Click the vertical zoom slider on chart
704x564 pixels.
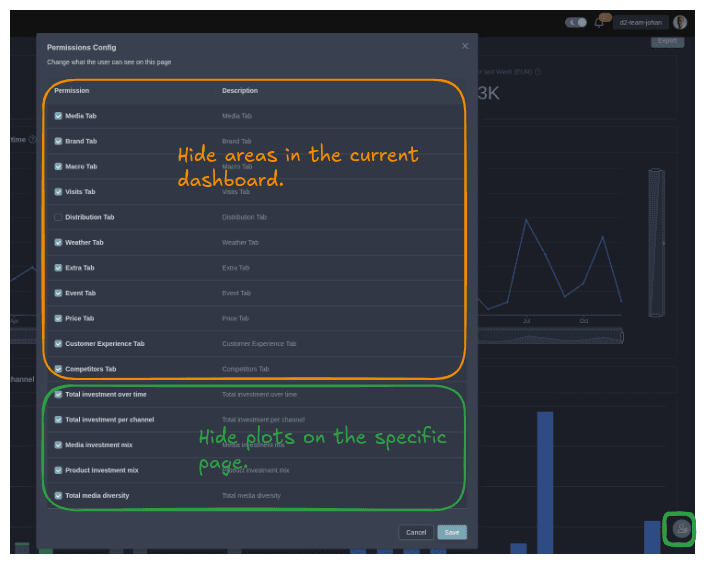coord(656,242)
